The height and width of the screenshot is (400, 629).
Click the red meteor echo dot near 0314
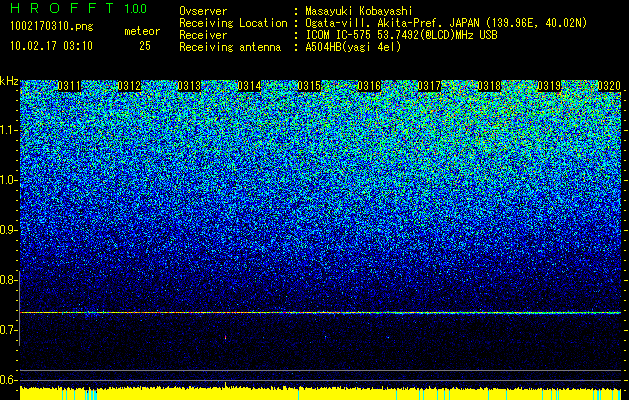pyautogui.click(x=225, y=337)
